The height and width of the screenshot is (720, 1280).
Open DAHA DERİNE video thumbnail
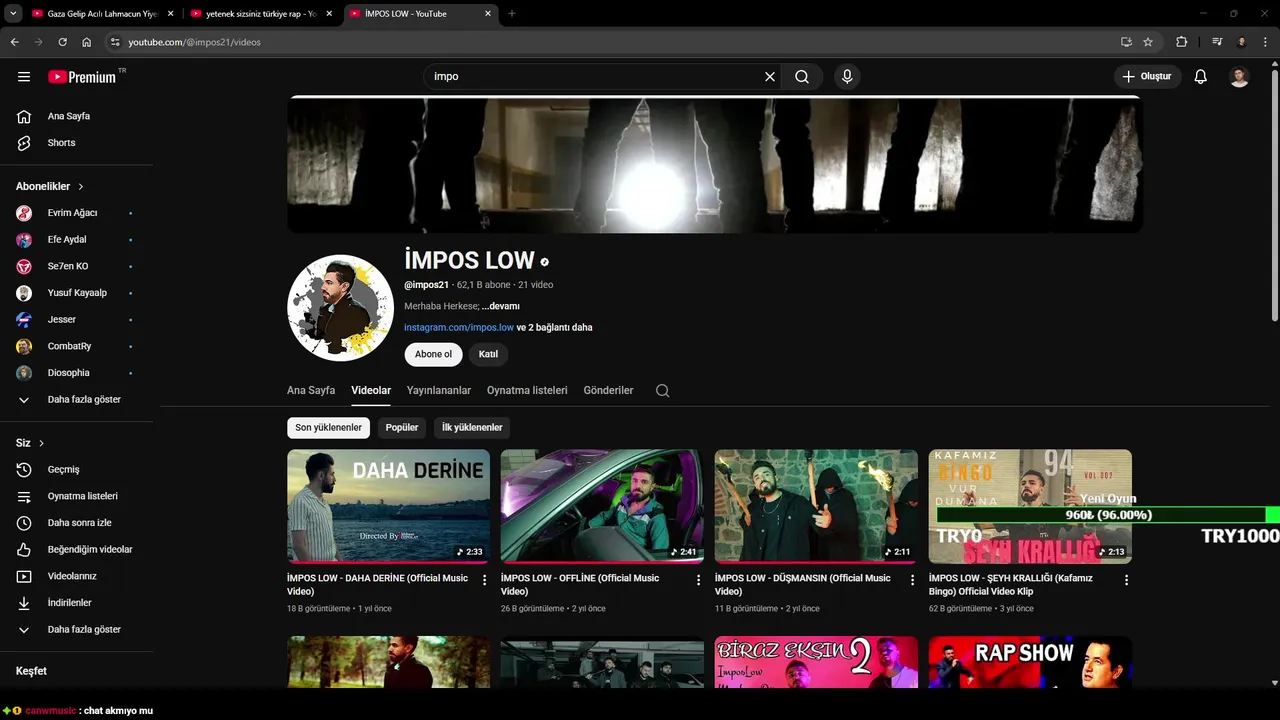[x=388, y=506]
